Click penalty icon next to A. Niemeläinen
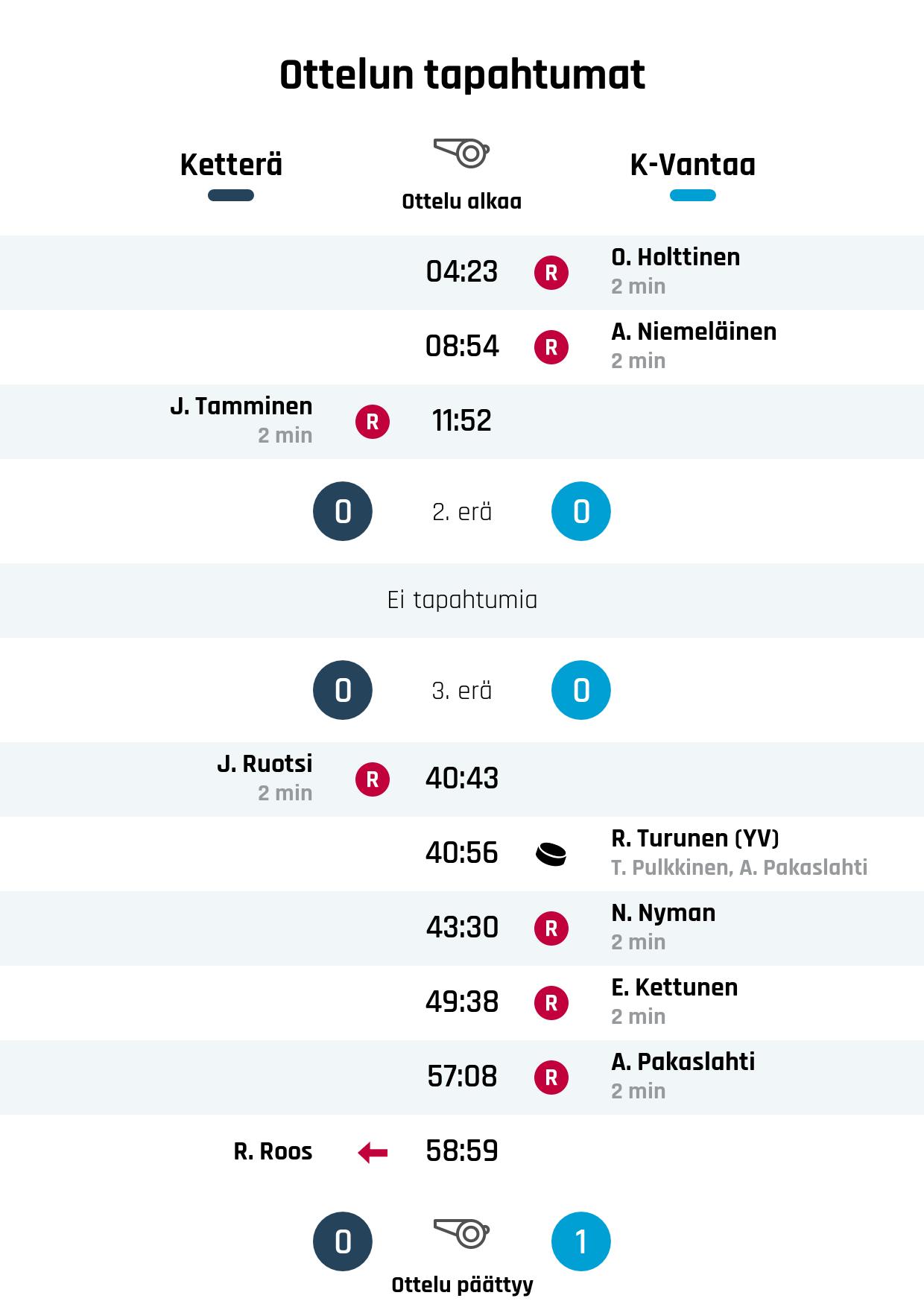Screen dimensions: 924x1310 coord(551,347)
